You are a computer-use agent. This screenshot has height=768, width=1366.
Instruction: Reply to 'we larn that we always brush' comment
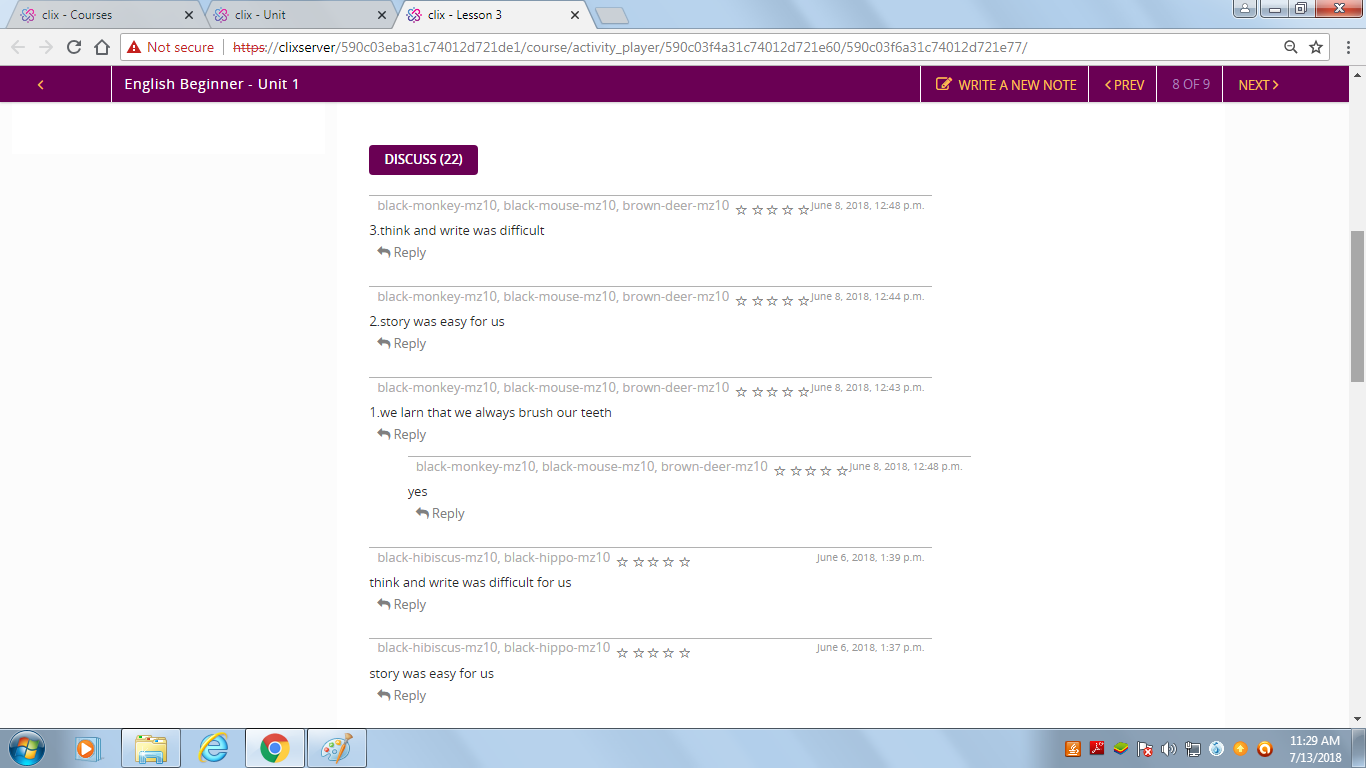[x=401, y=435]
